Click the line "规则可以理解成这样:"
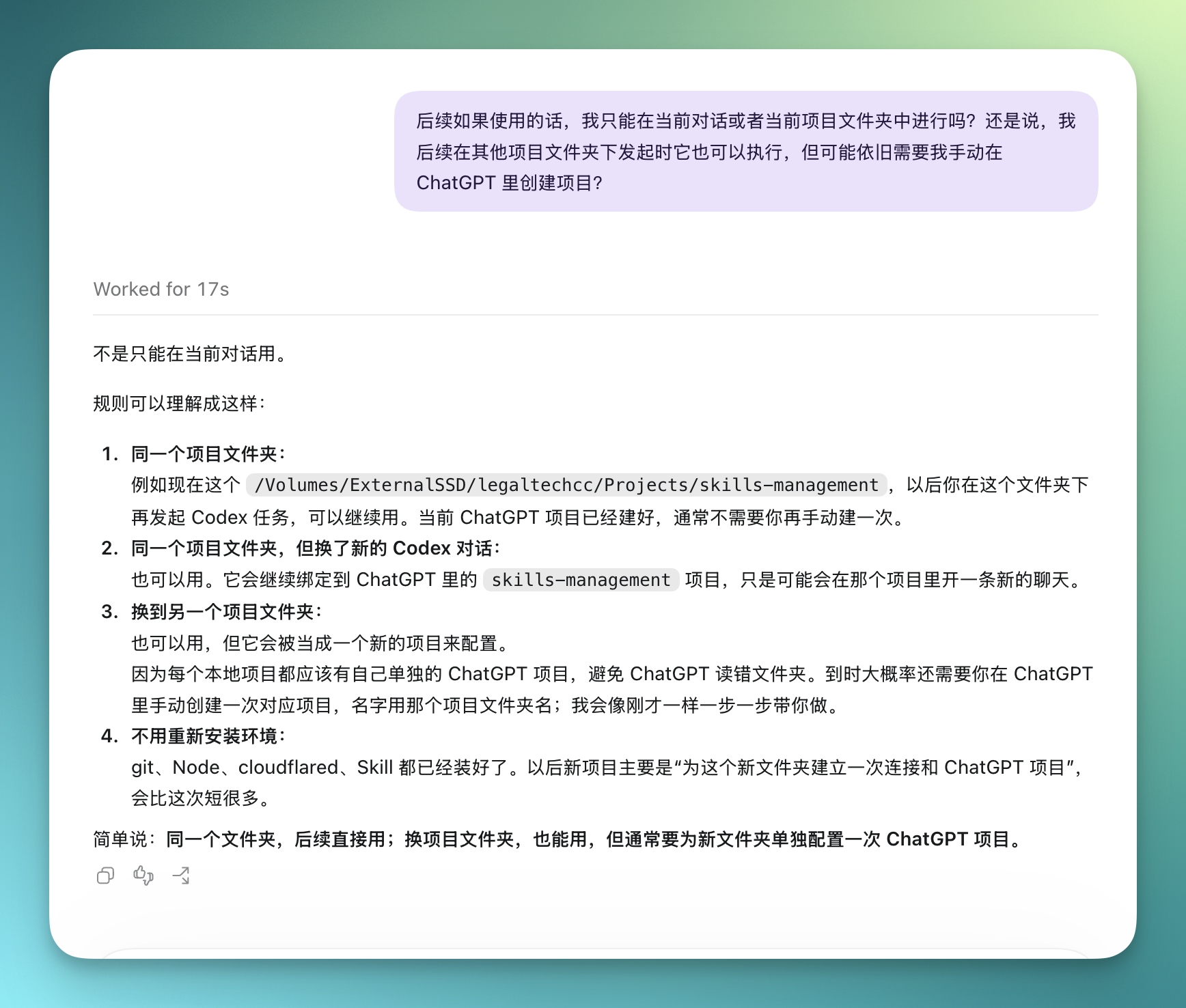The image size is (1186, 1008). [179, 404]
